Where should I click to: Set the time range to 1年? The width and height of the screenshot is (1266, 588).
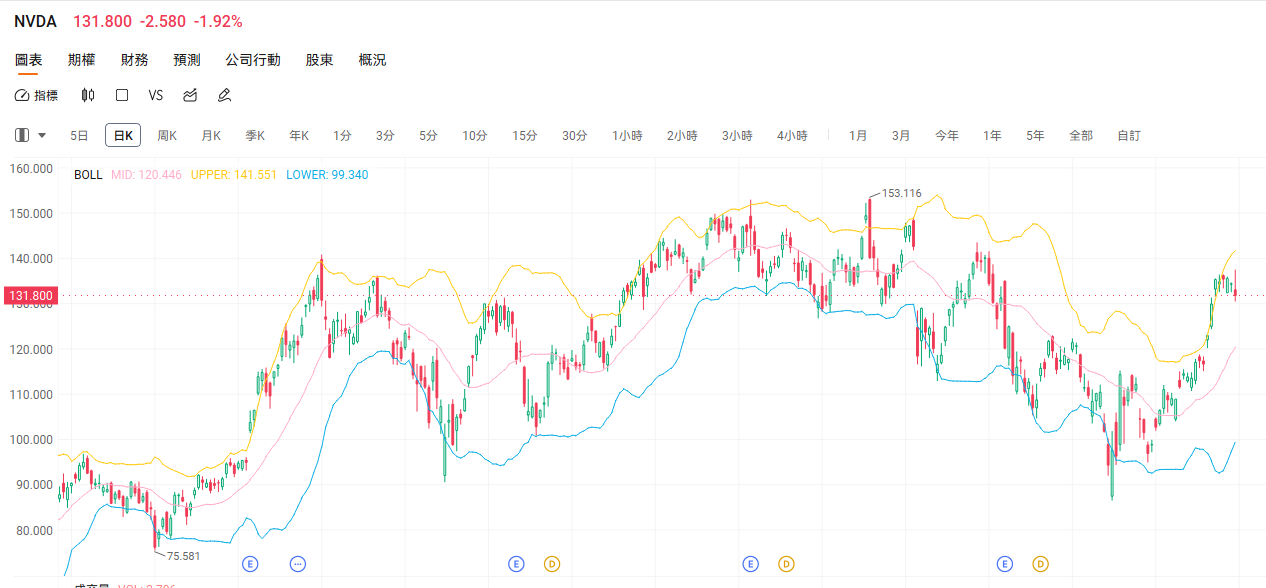(992, 135)
